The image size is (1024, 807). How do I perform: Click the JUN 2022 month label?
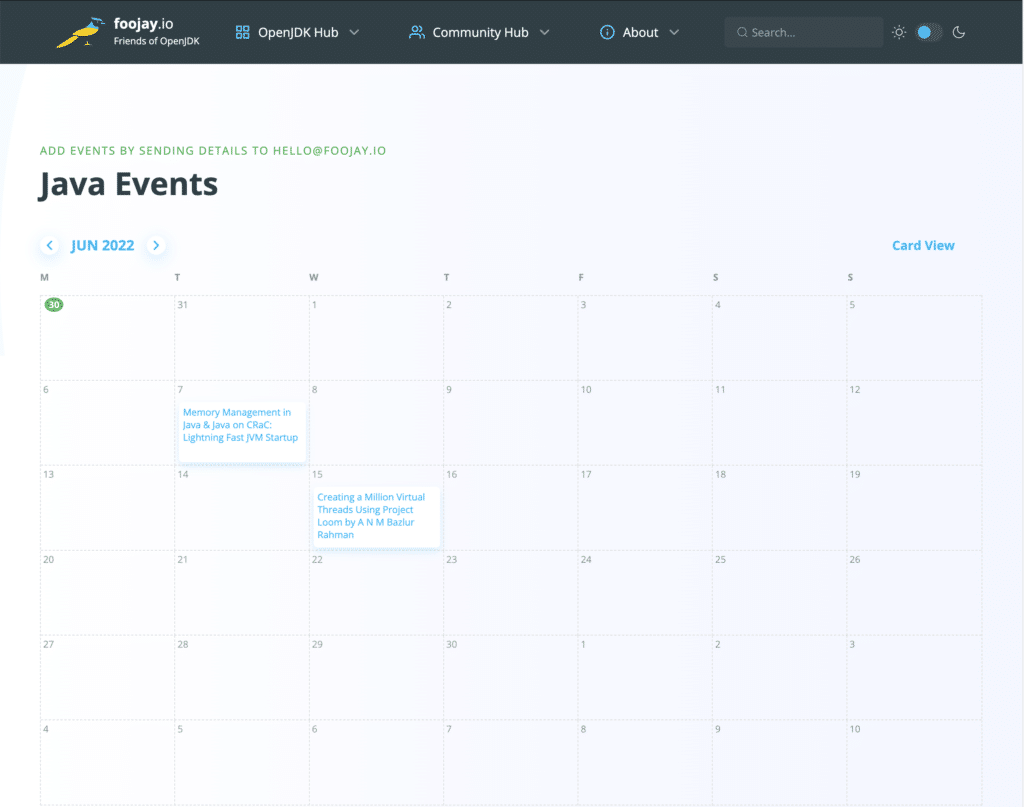[103, 245]
